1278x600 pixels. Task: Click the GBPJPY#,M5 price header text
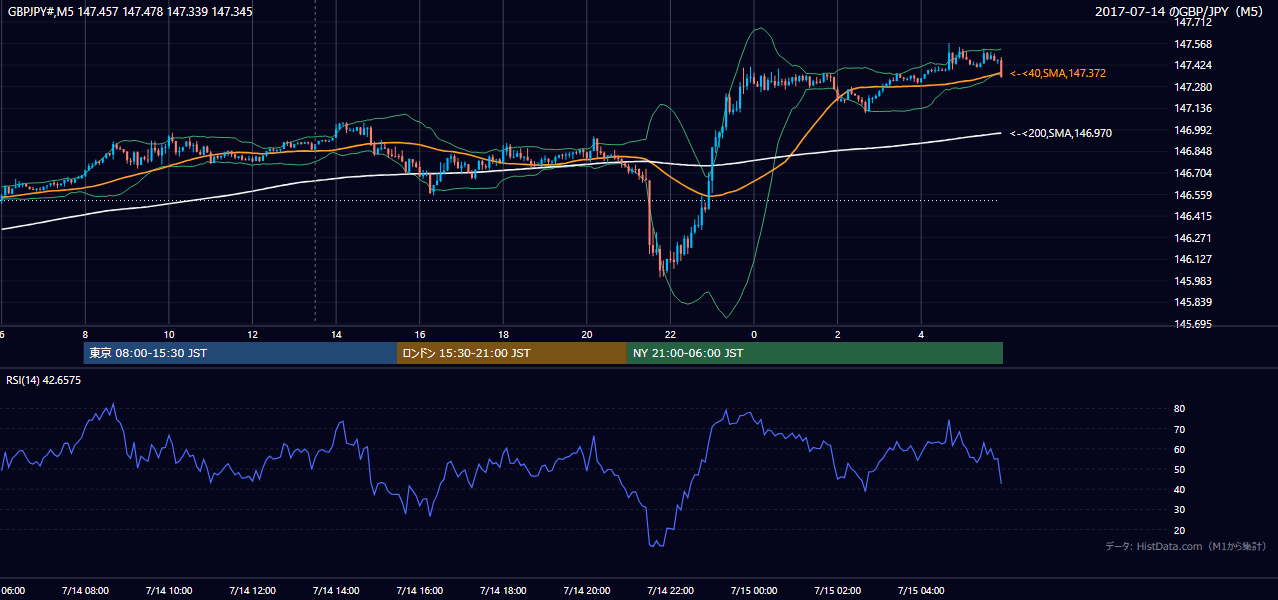pos(130,11)
